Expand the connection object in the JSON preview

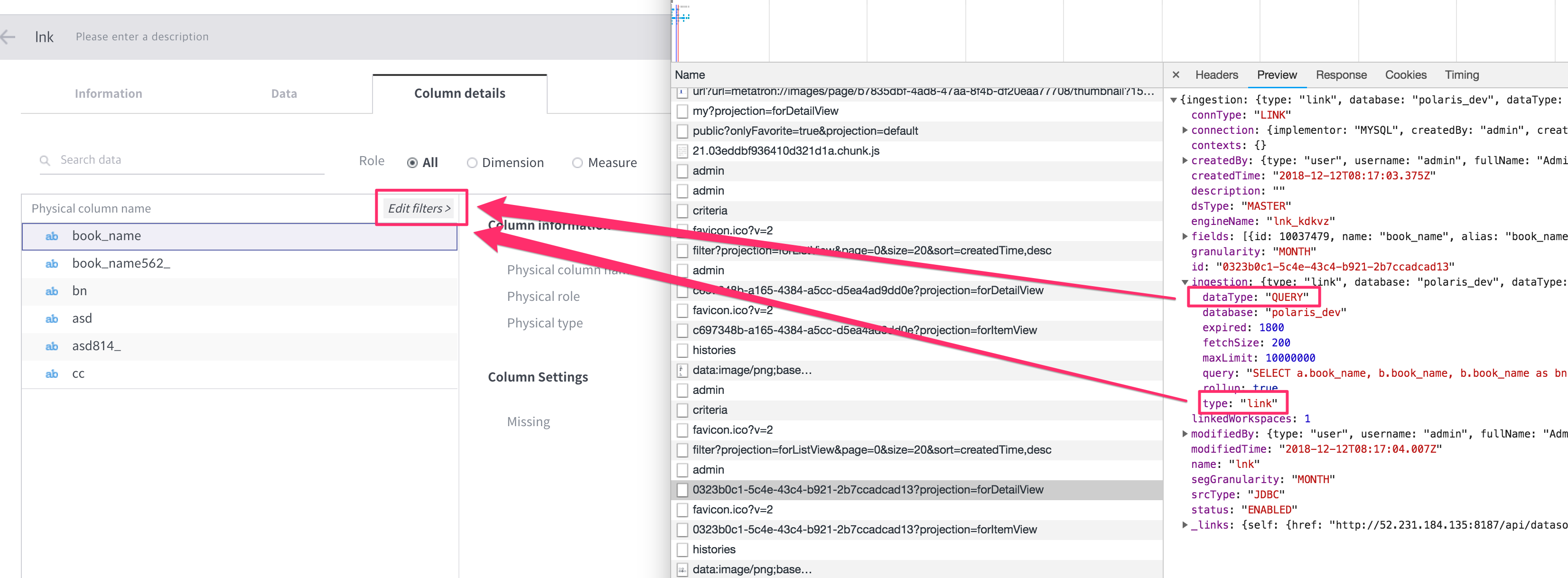pos(1185,130)
